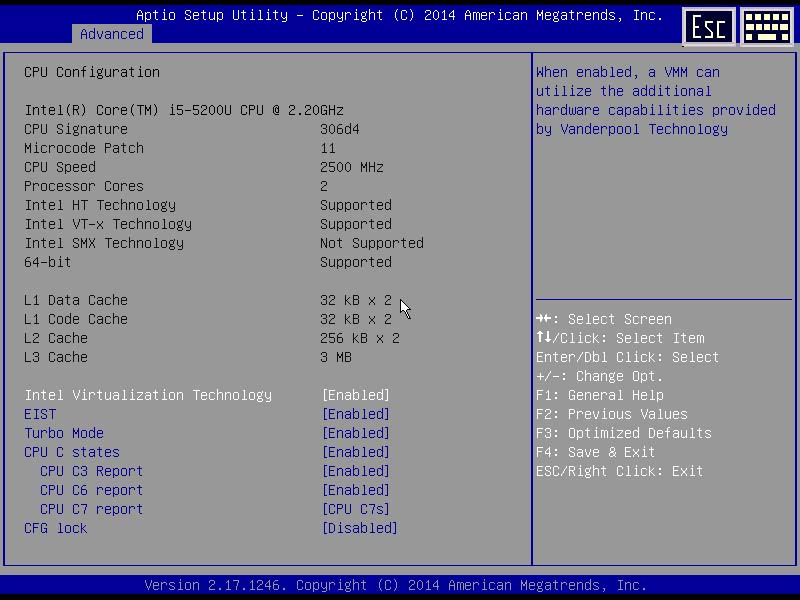800x600 pixels.
Task: Click the 64-bit label
Action: click(x=47, y=262)
